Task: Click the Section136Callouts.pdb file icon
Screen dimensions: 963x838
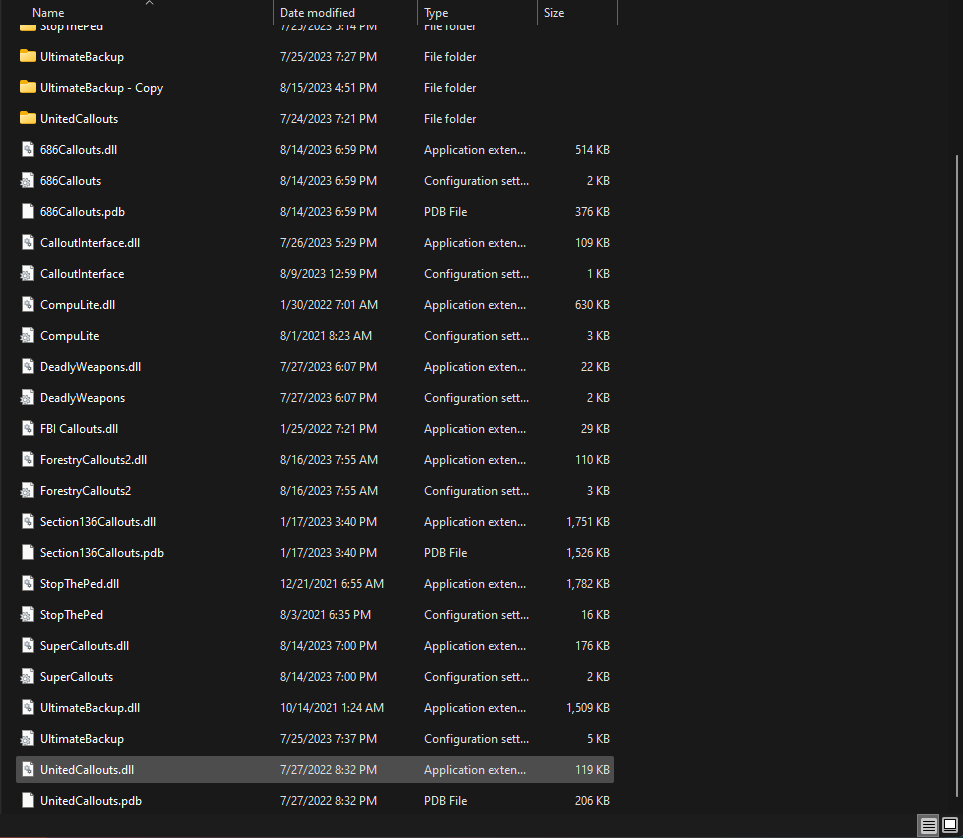Action: [x=28, y=552]
